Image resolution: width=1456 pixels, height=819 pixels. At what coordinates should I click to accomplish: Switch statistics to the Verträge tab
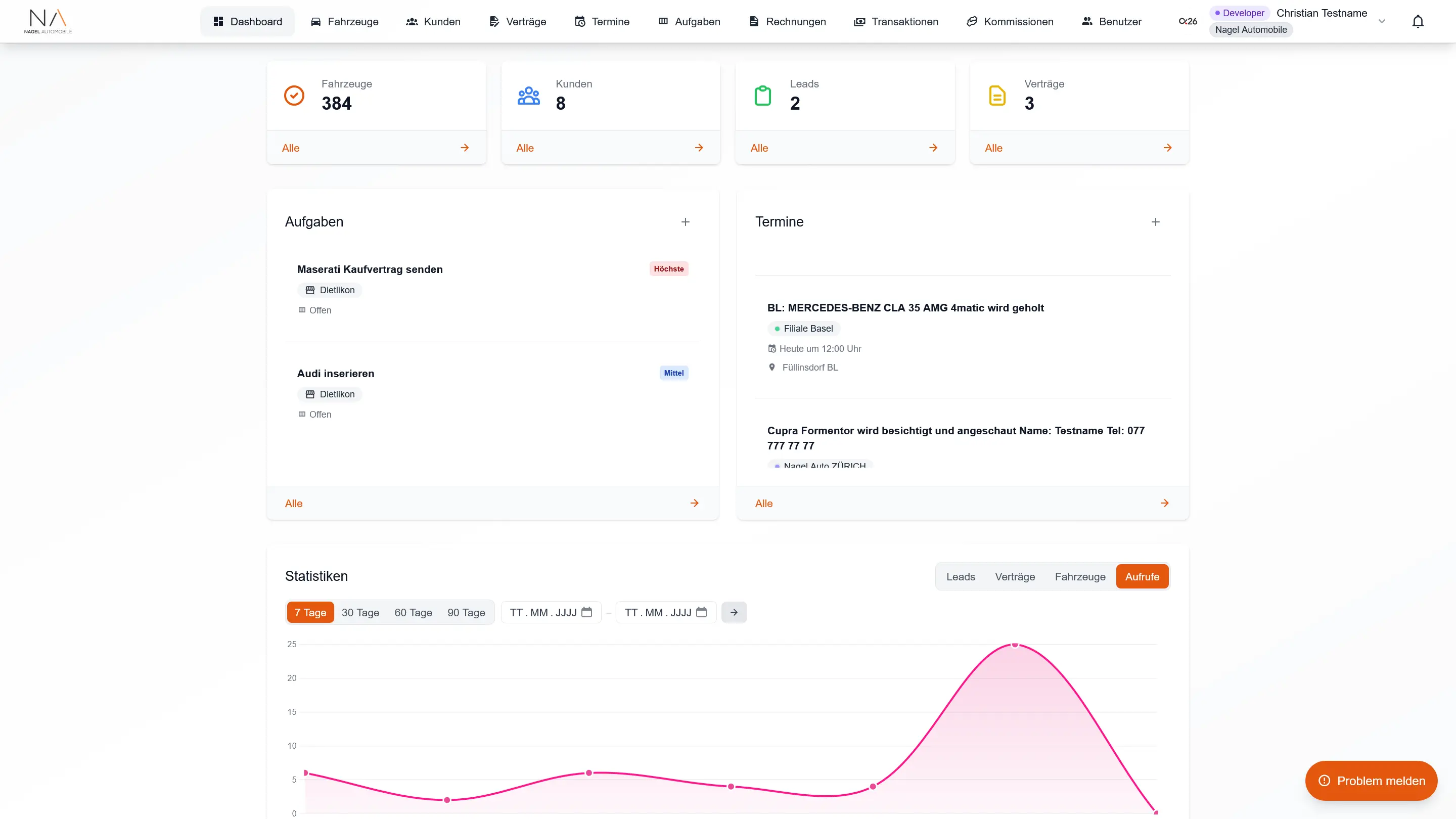[1015, 576]
